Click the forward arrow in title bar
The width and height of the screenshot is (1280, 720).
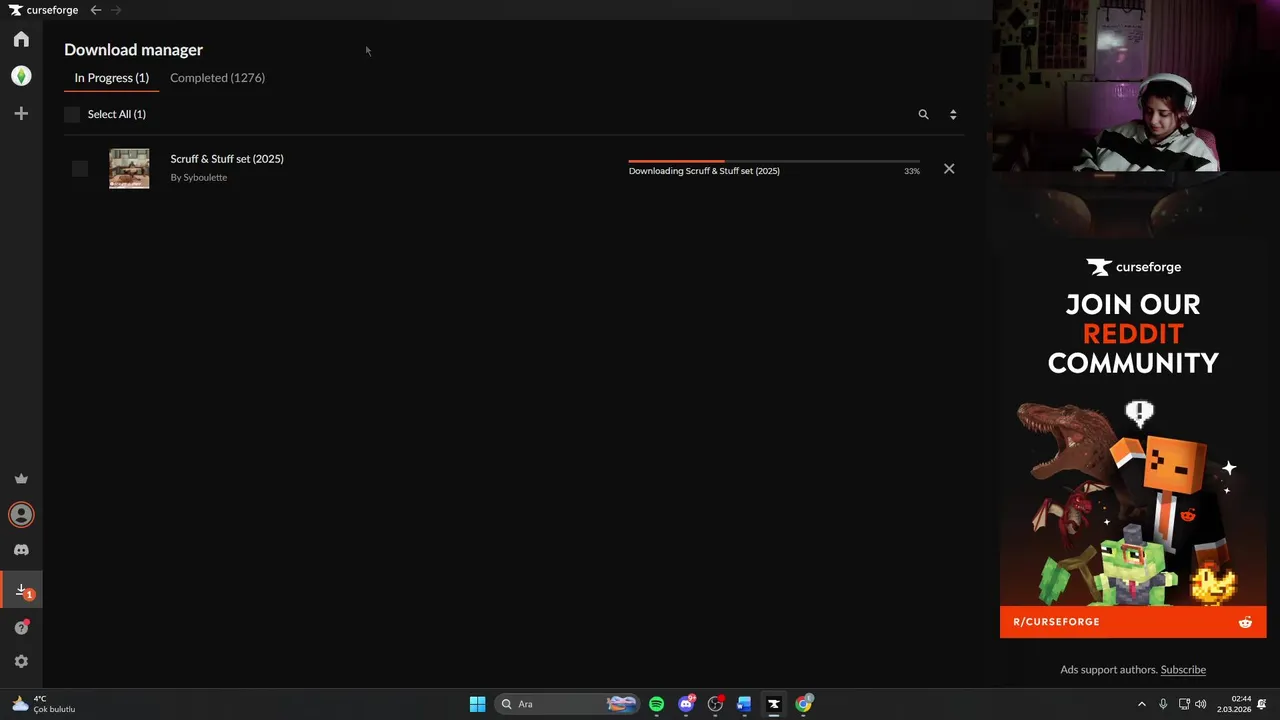pos(116,10)
